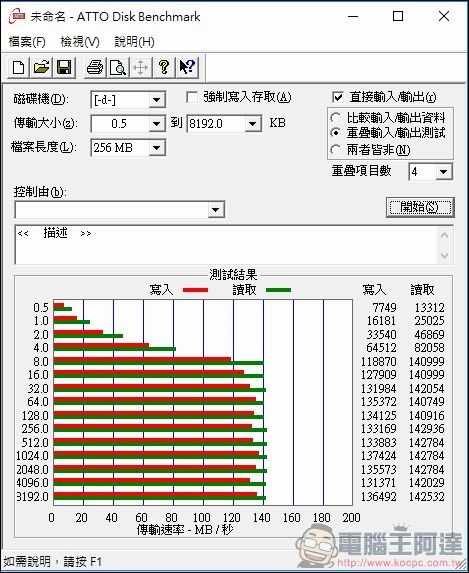Click the four-arrow move toolbar icon

click(141, 68)
